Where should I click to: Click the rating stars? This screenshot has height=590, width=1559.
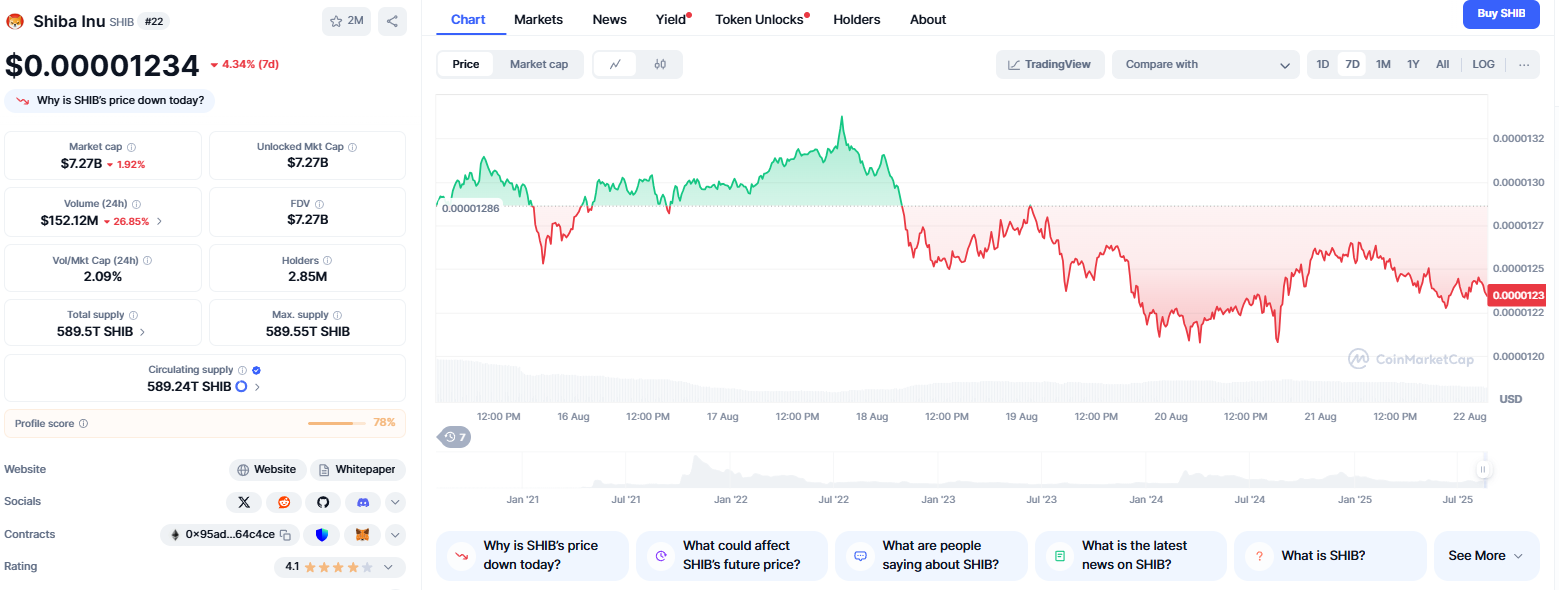pos(338,567)
